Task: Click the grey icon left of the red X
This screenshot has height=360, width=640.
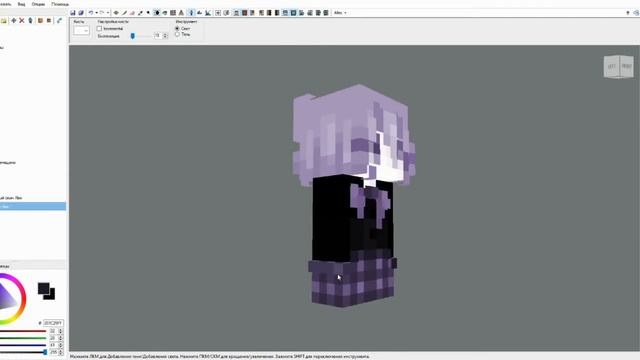Action: [x=13, y=20]
